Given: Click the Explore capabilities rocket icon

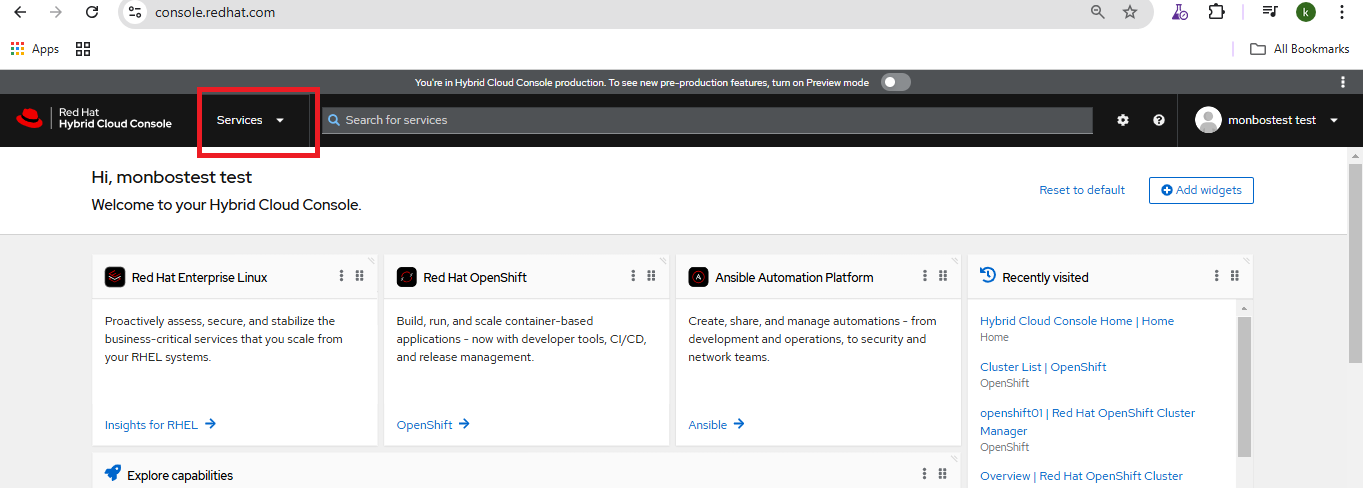Looking at the screenshot, I should 113,474.
